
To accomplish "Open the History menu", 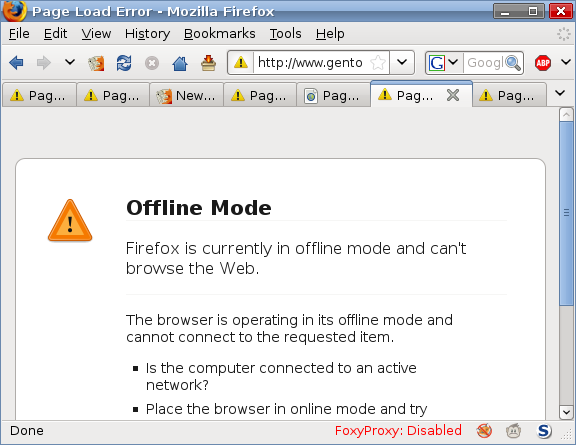I will click(147, 34).
